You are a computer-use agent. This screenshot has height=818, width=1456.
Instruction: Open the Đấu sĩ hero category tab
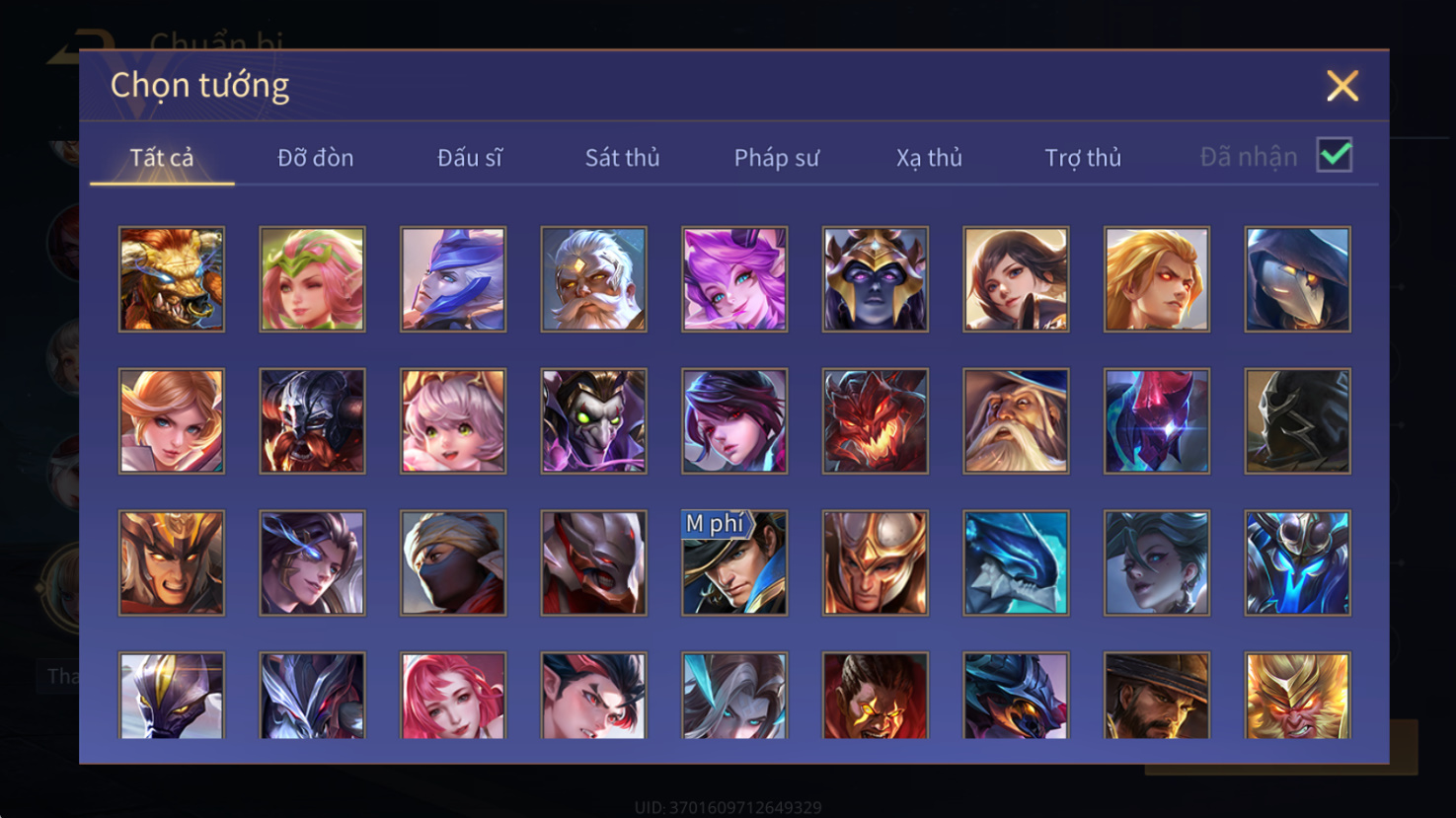point(470,158)
